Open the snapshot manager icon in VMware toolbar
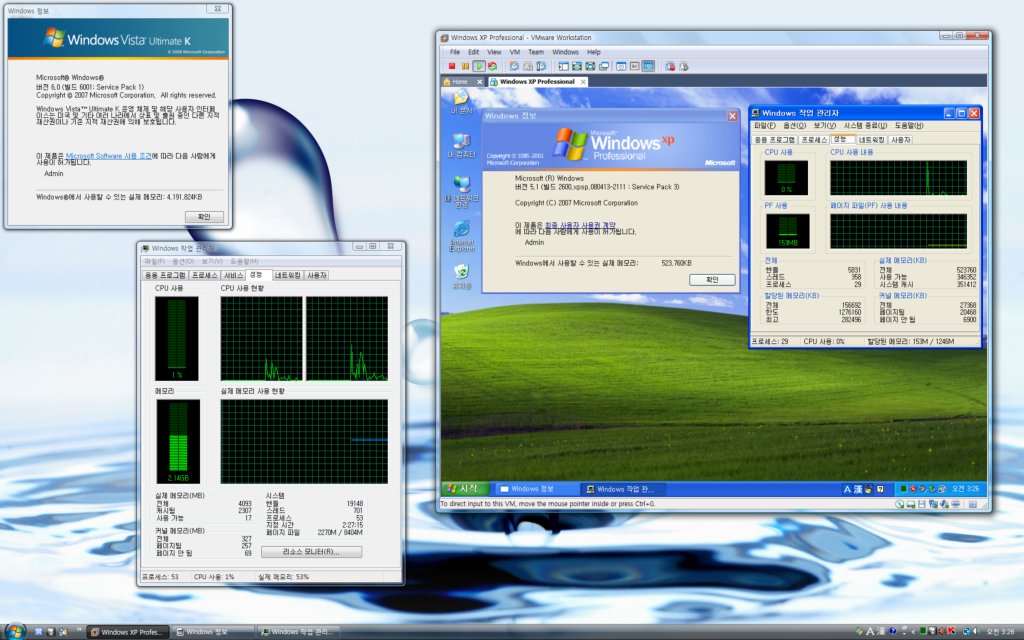1024x640 pixels. click(x=541, y=66)
